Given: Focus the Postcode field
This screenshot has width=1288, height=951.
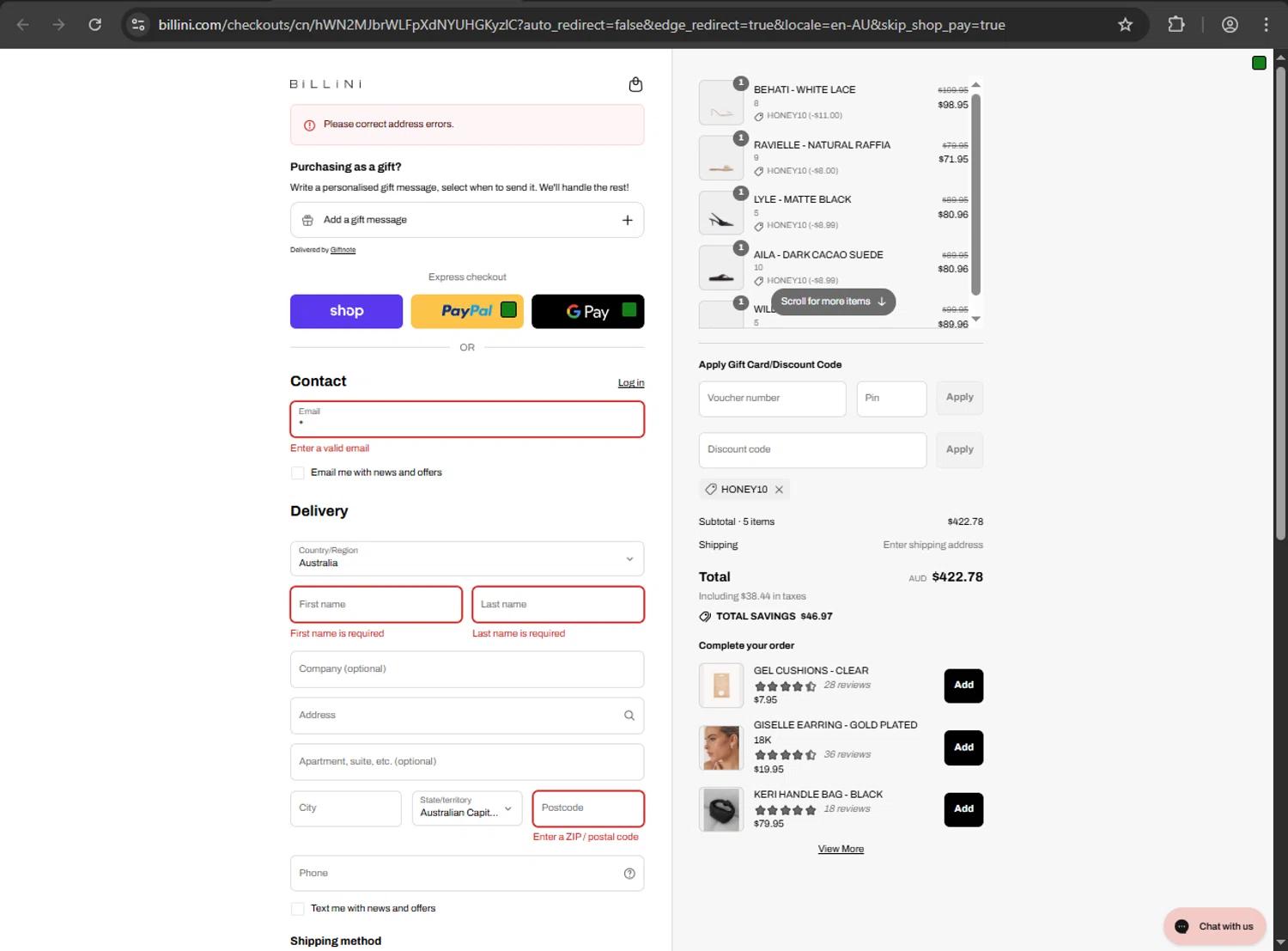Looking at the screenshot, I should pos(588,808).
